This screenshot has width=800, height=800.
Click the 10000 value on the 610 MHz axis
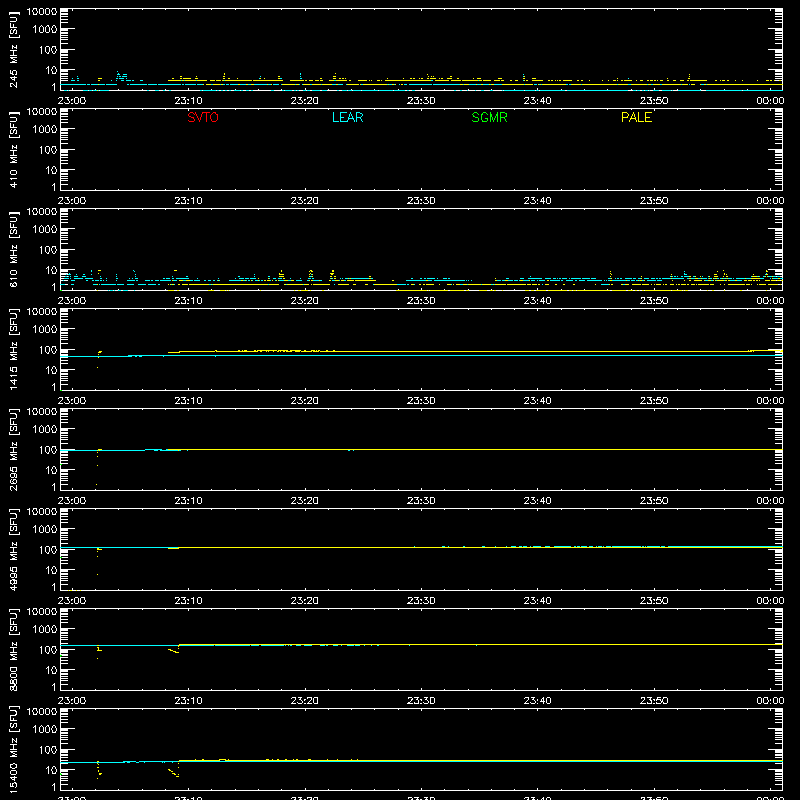42,212
